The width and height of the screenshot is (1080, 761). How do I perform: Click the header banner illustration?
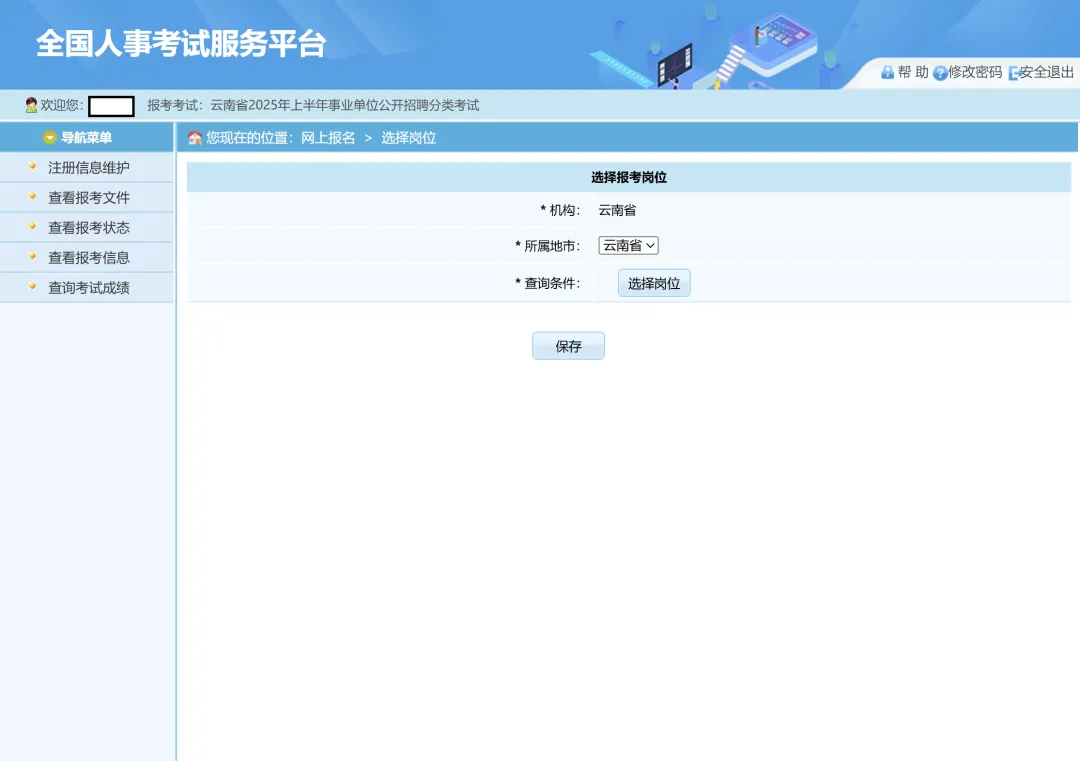coord(720,45)
